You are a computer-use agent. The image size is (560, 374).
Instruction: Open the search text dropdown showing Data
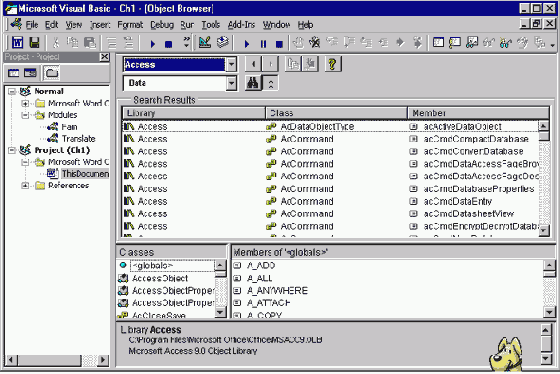tap(231, 83)
